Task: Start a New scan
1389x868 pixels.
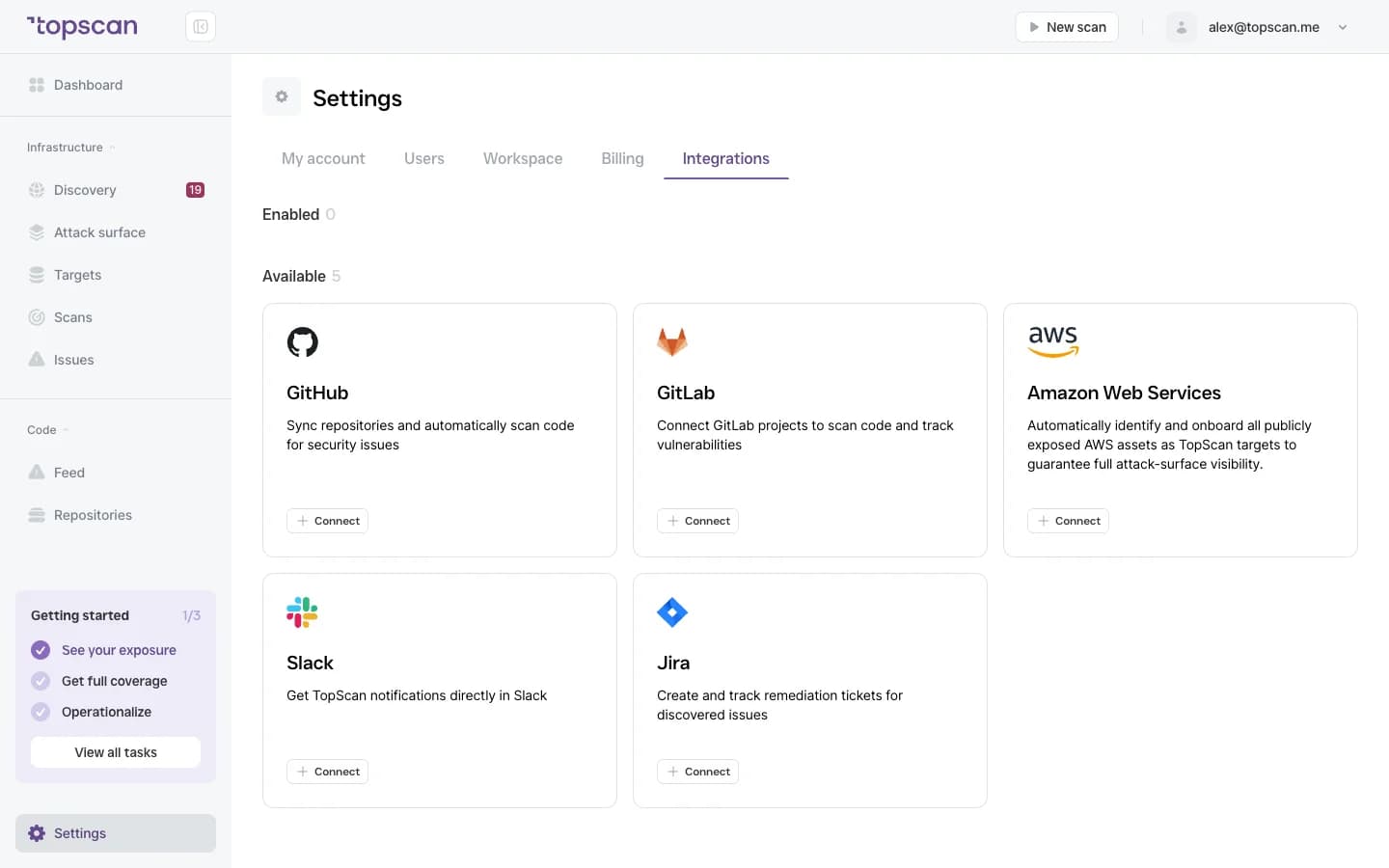Action: 1067,27
